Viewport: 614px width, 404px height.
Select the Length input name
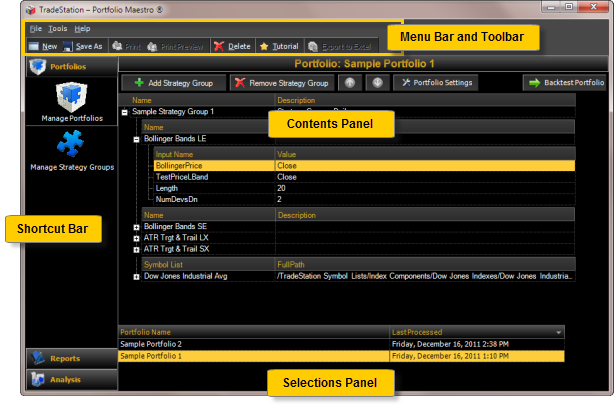point(166,188)
